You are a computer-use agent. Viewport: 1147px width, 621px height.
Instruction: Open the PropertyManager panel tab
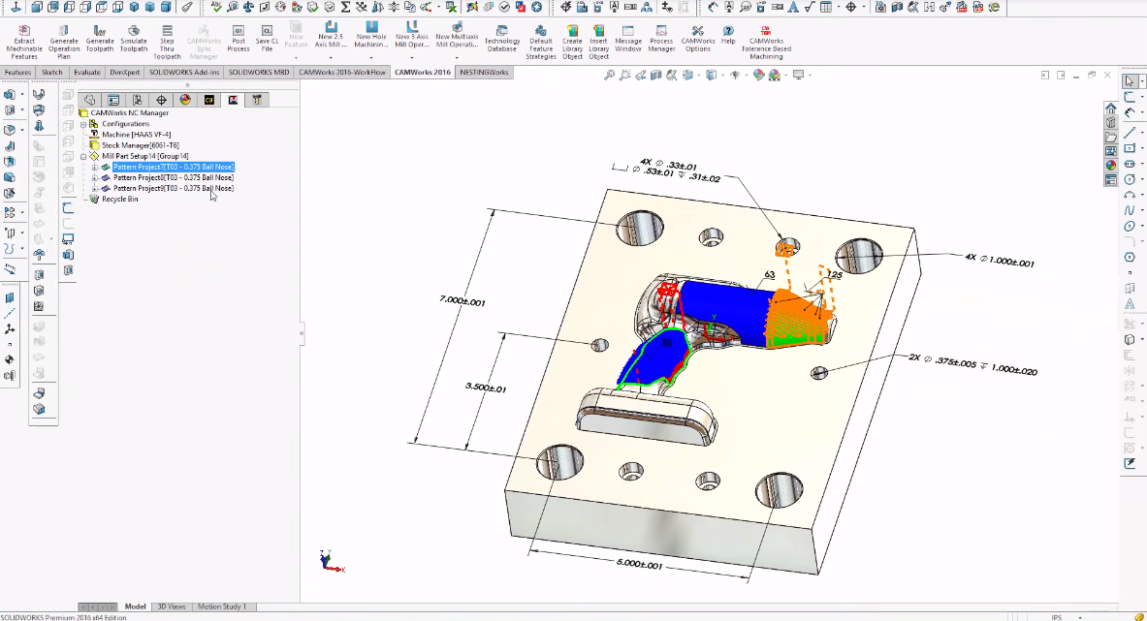click(x=113, y=100)
